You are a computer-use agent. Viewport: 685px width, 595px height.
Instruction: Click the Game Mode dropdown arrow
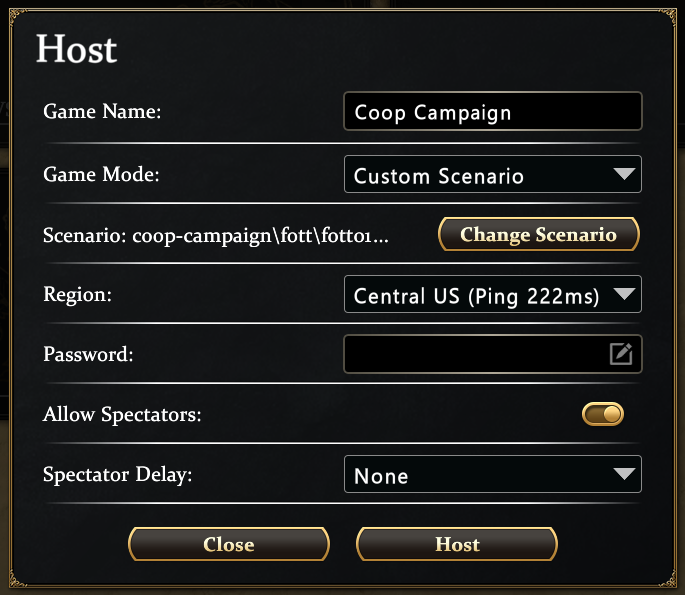[x=624, y=174]
